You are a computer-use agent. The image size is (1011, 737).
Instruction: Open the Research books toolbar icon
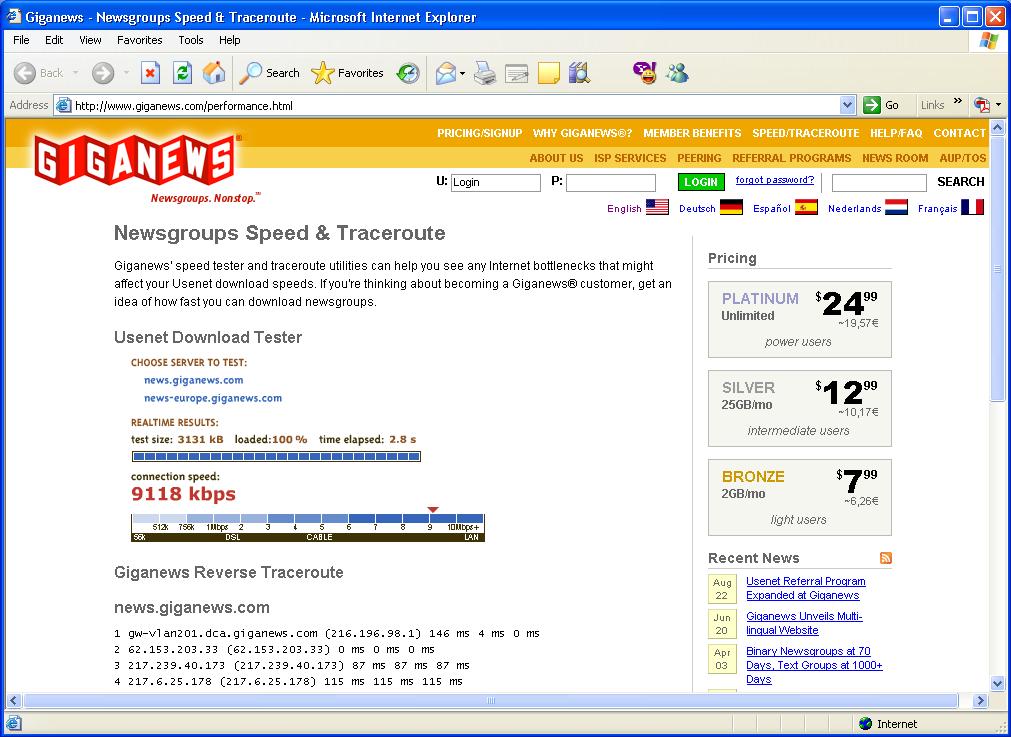click(579, 73)
